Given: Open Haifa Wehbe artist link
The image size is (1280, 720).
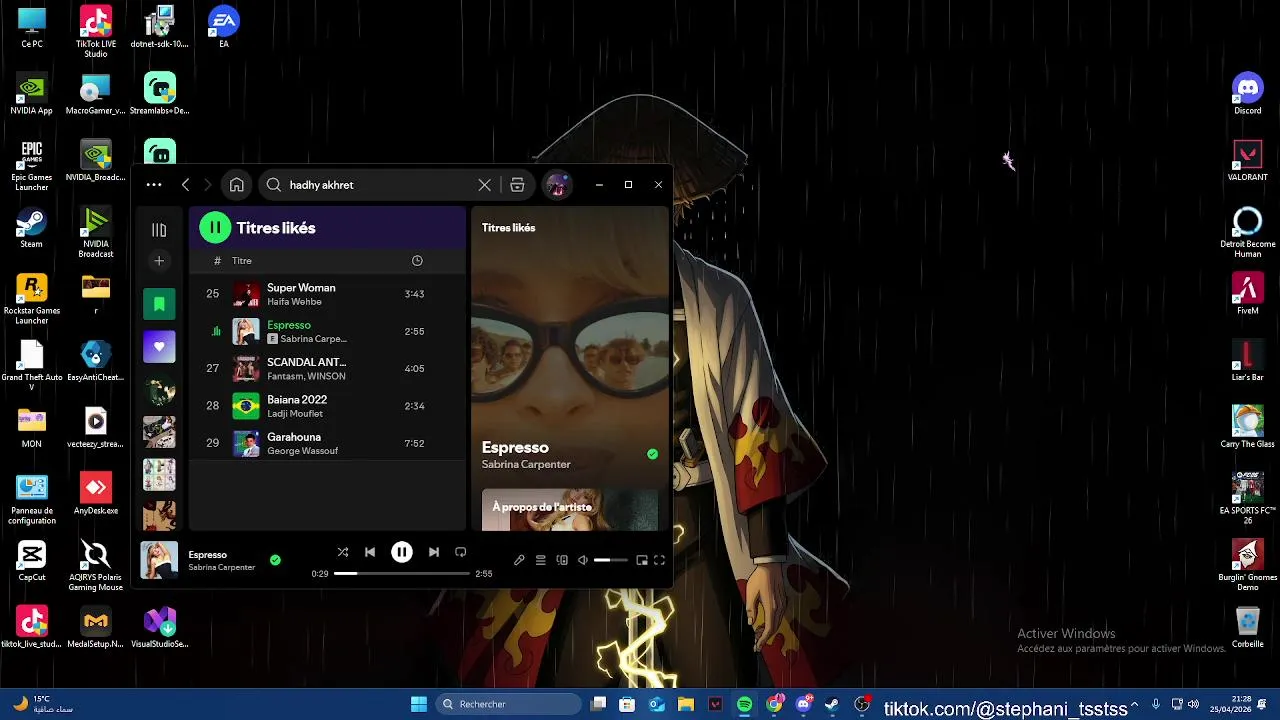Looking at the screenshot, I should point(294,302).
